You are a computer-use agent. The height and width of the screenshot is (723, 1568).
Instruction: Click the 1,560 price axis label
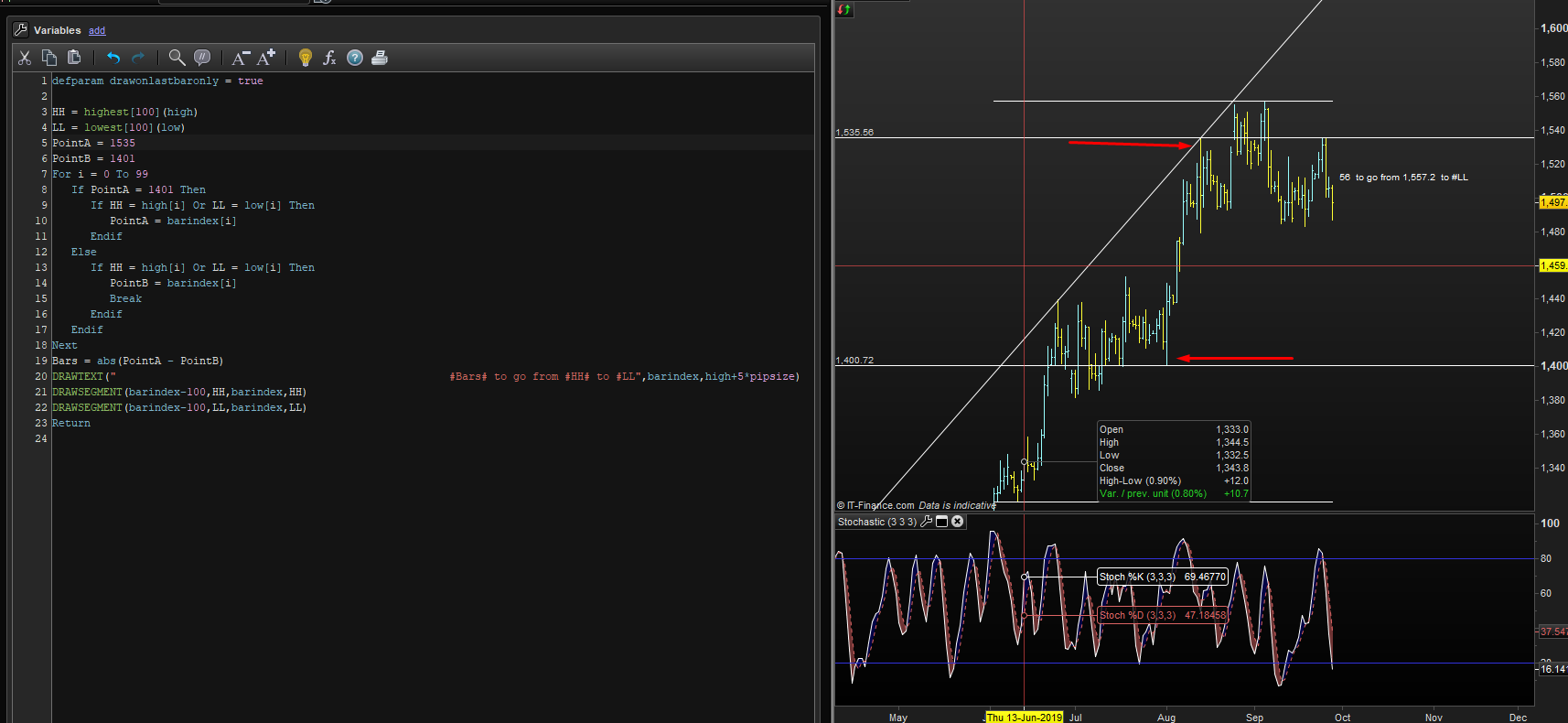pyautogui.click(x=1552, y=96)
